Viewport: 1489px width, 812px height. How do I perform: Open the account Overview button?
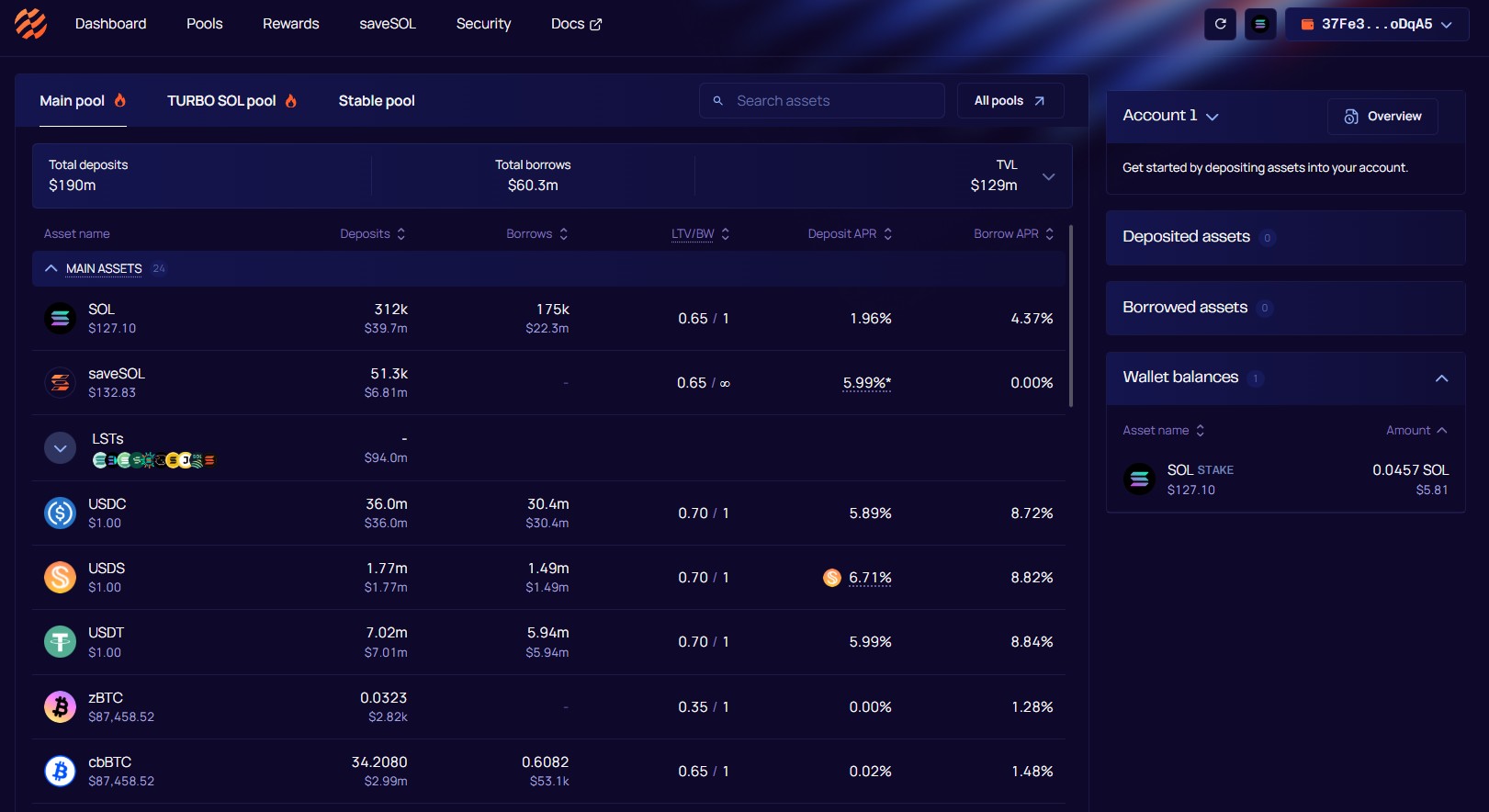click(1382, 117)
